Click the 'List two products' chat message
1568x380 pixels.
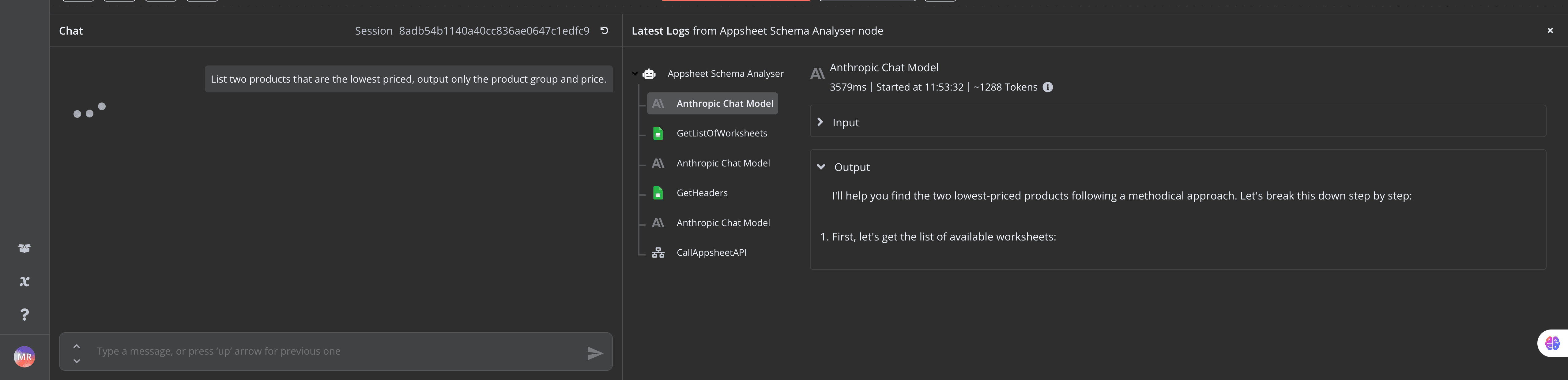(x=409, y=79)
